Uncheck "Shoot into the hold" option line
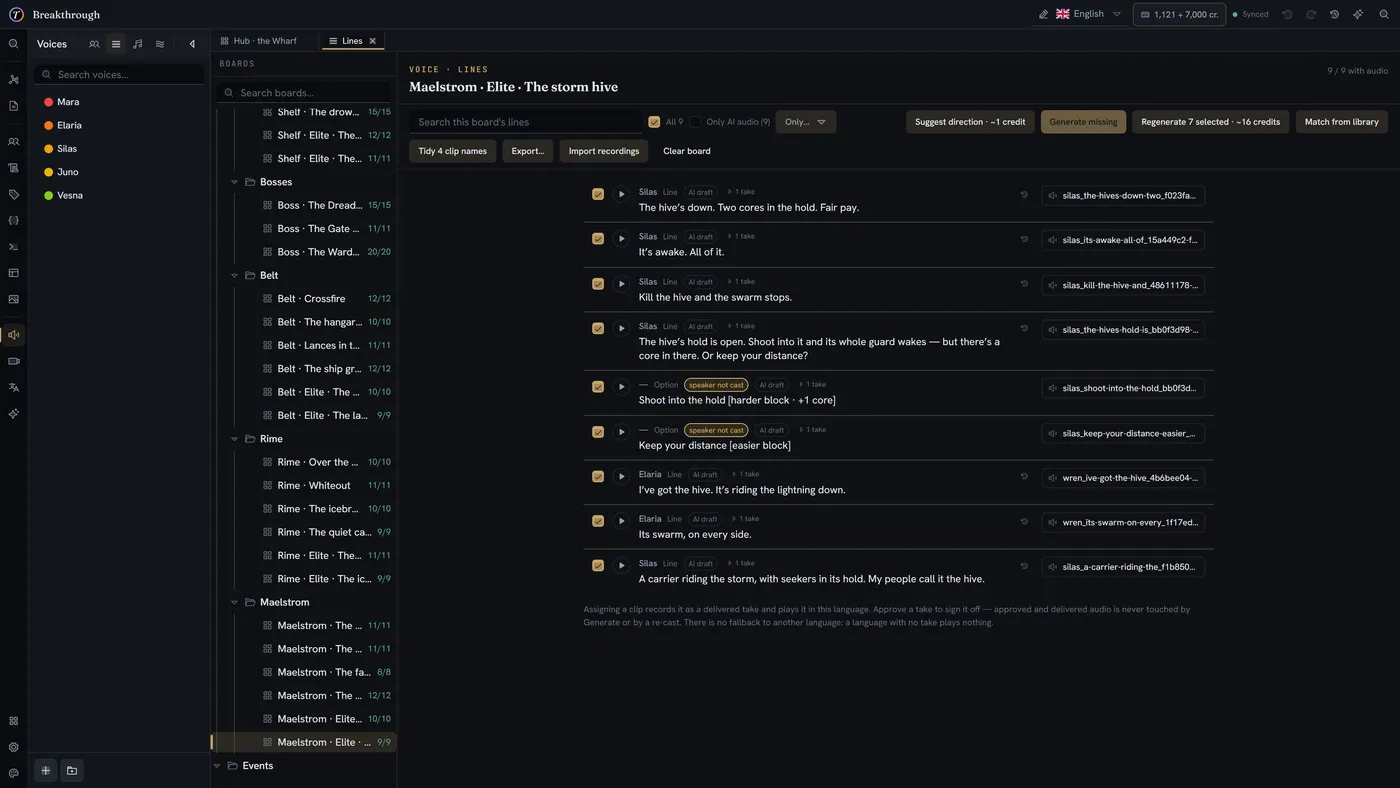Screen dimensions: 1400x788 [598, 387]
